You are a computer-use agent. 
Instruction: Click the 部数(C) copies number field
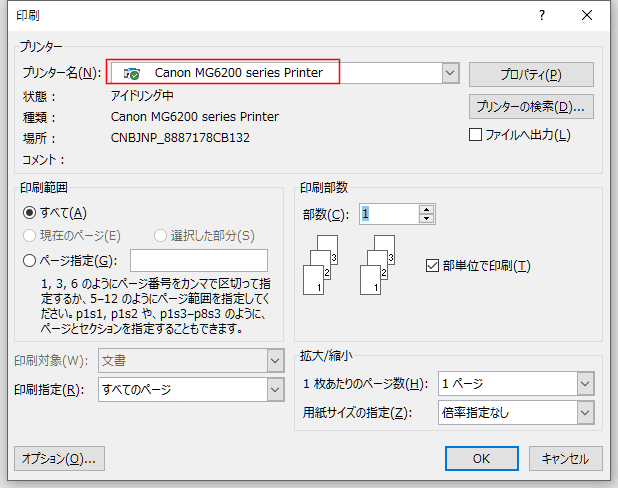(x=389, y=214)
